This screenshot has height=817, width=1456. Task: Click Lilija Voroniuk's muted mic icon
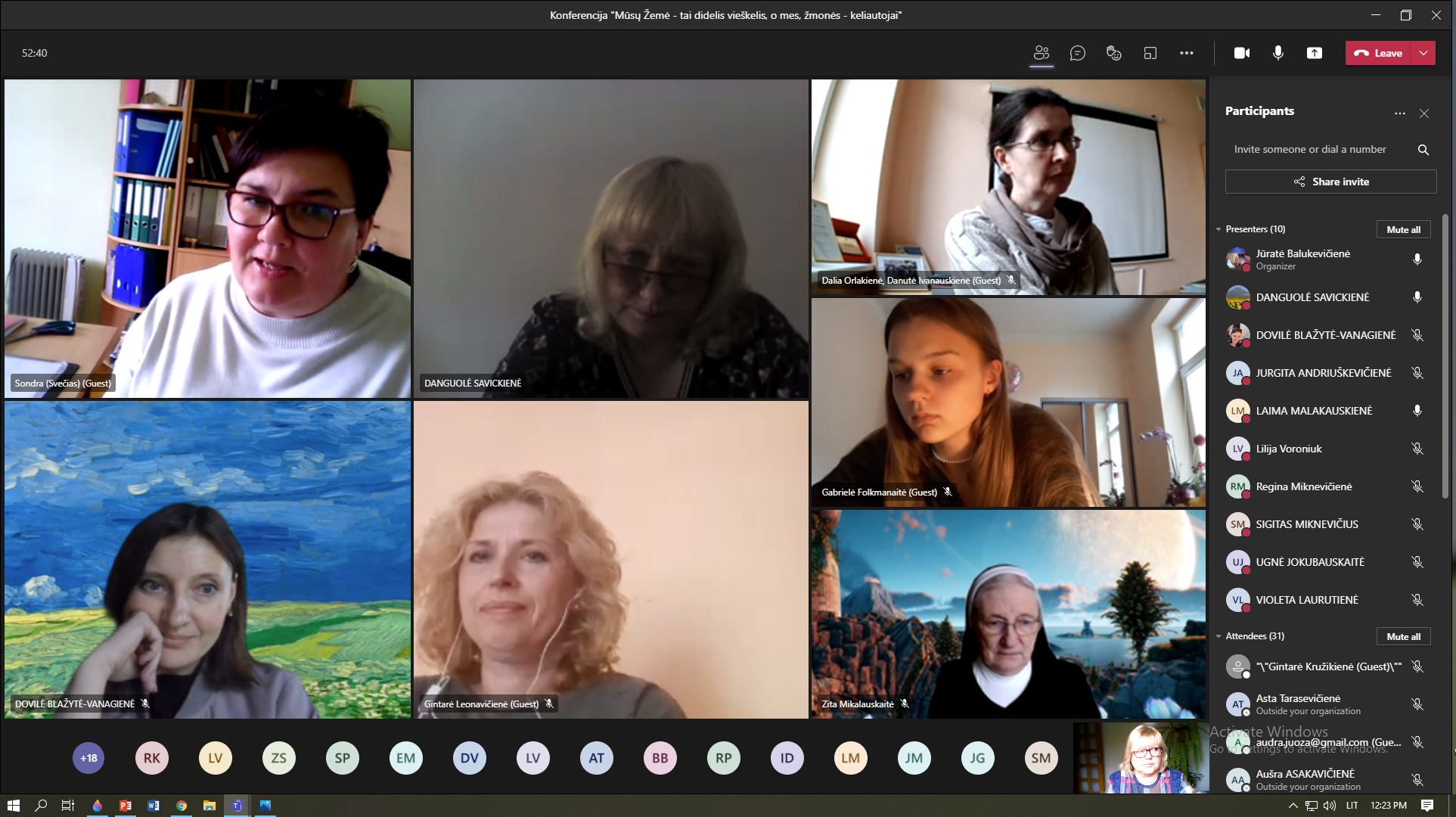click(x=1417, y=449)
